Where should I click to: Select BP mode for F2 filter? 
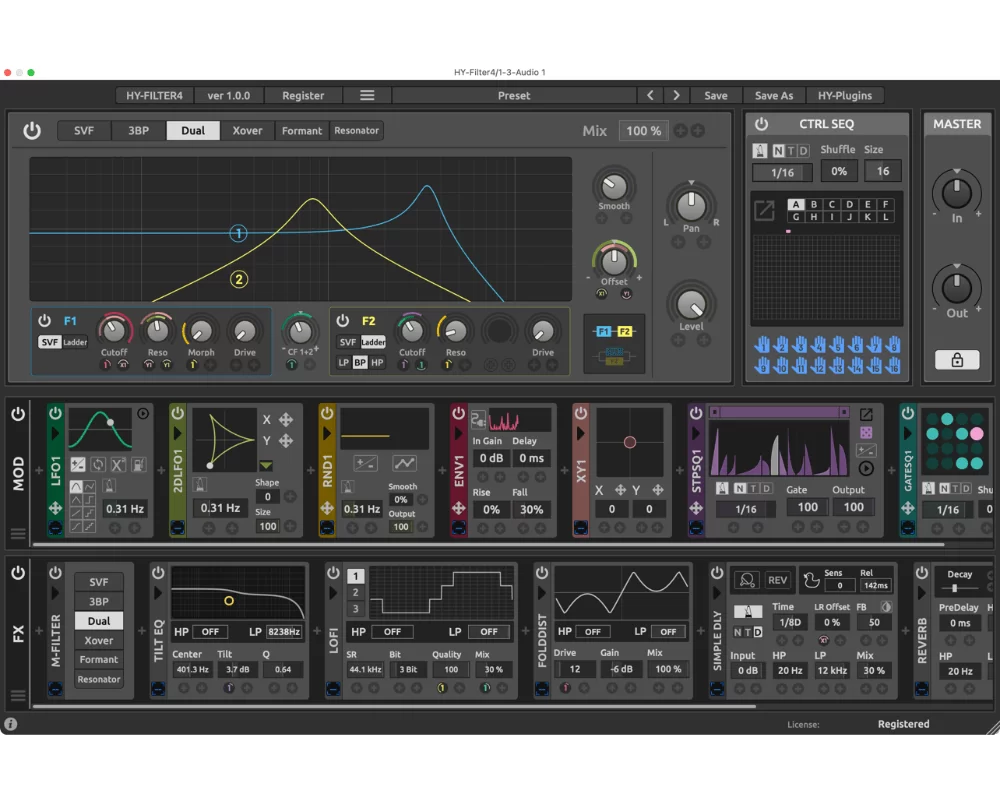coord(360,362)
